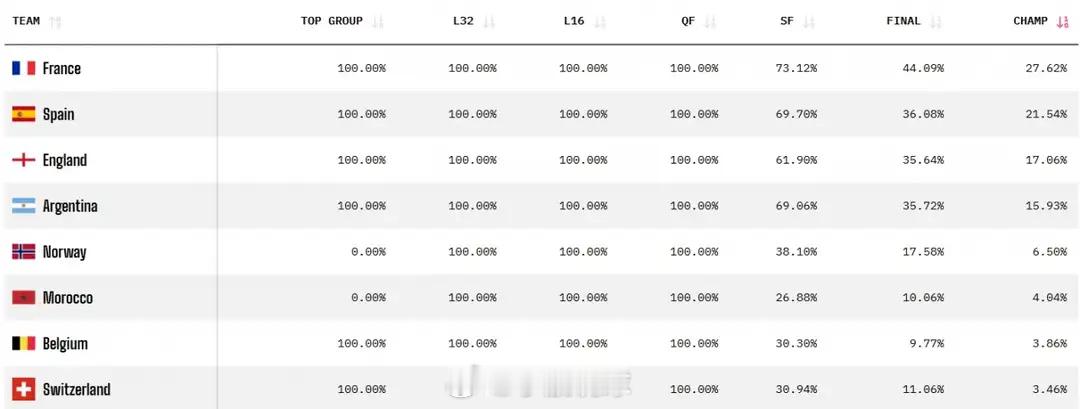1080x409 pixels.
Task: Click the Spain flag icon
Action: 23,114
